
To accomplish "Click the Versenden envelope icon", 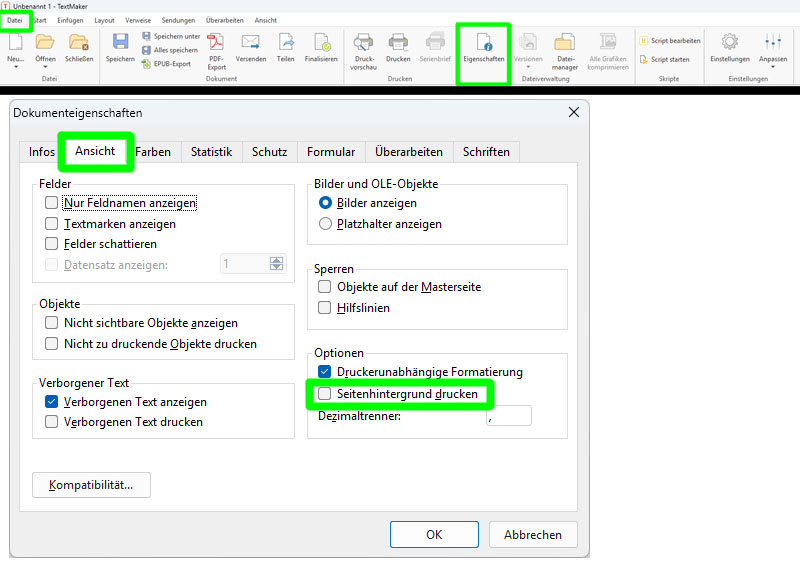I will pos(251,43).
